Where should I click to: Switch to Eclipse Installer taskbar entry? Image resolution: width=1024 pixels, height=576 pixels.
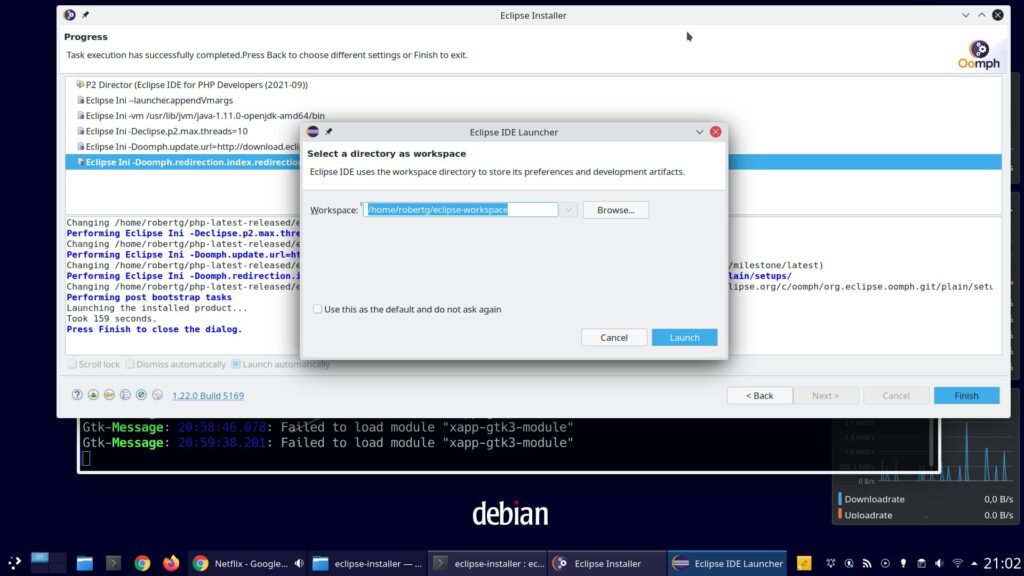(x=607, y=563)
